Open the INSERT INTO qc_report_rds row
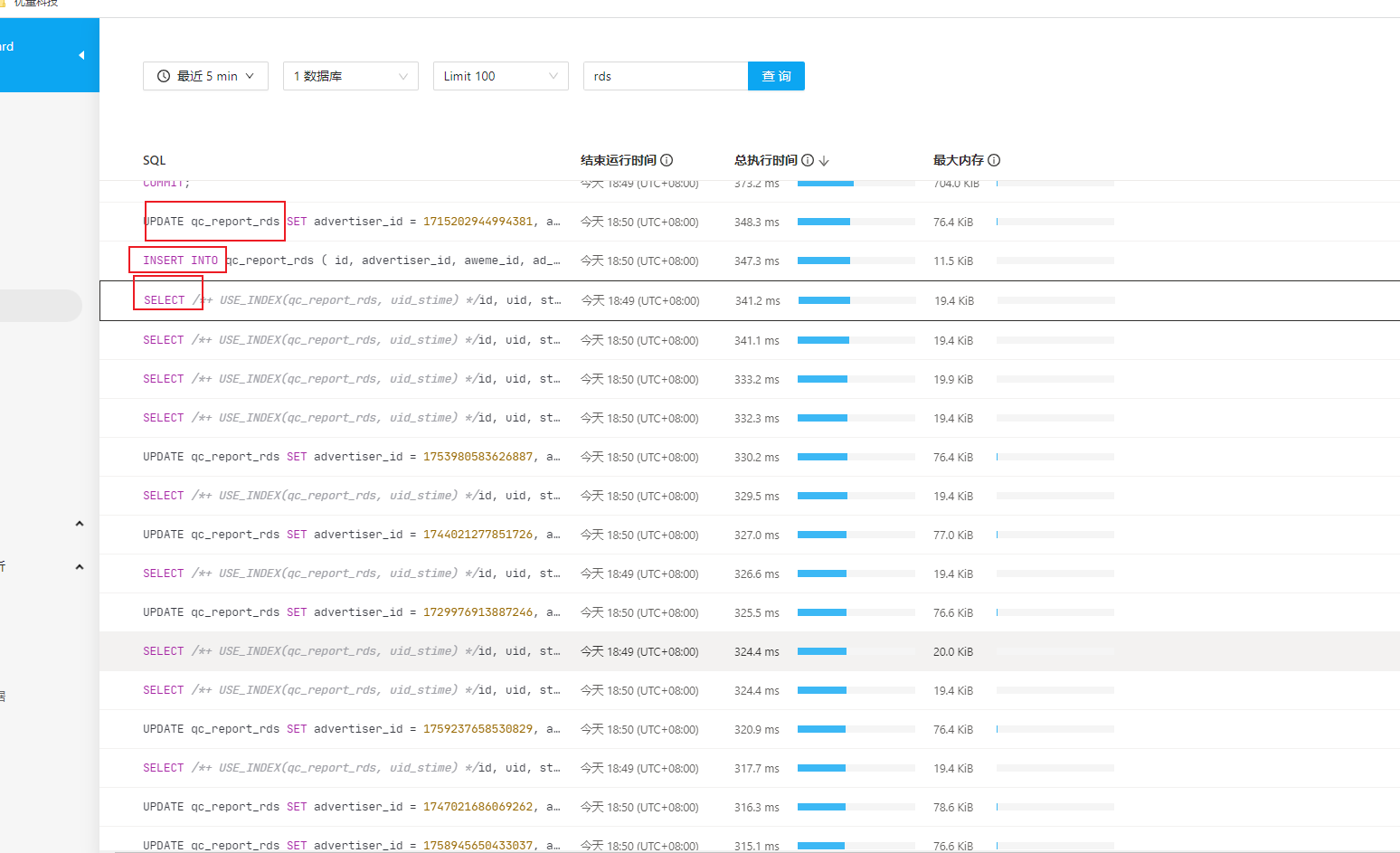The width and height of the screenshot is (1400, 853). pos(750,261)
